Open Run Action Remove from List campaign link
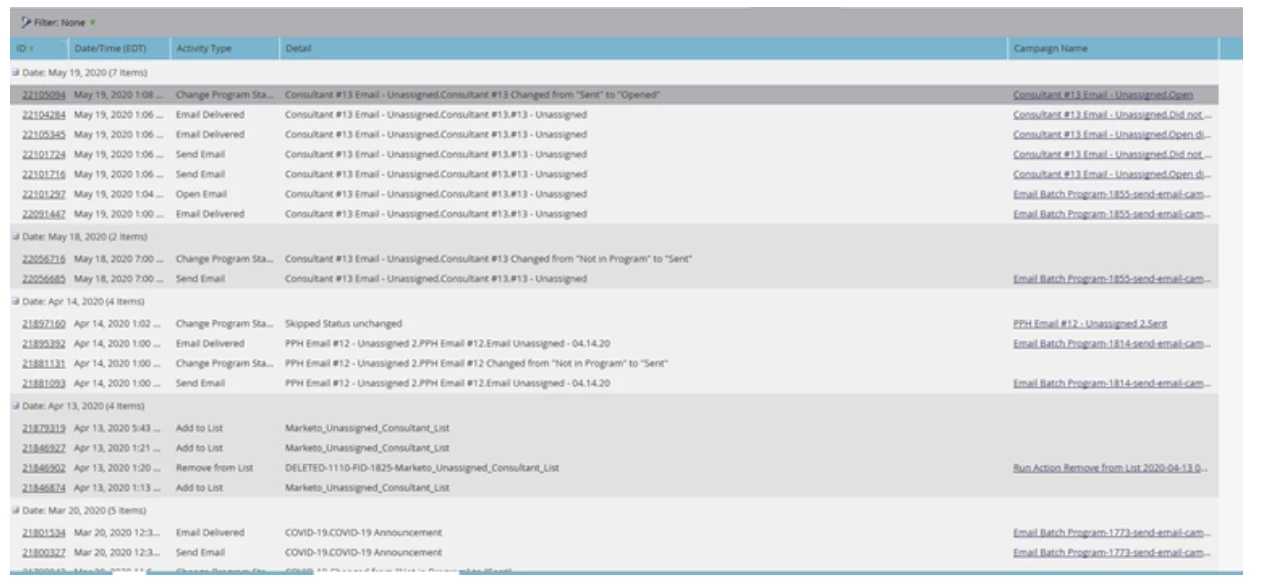This screenshot has height=588, width=1284. point(1111,468)
